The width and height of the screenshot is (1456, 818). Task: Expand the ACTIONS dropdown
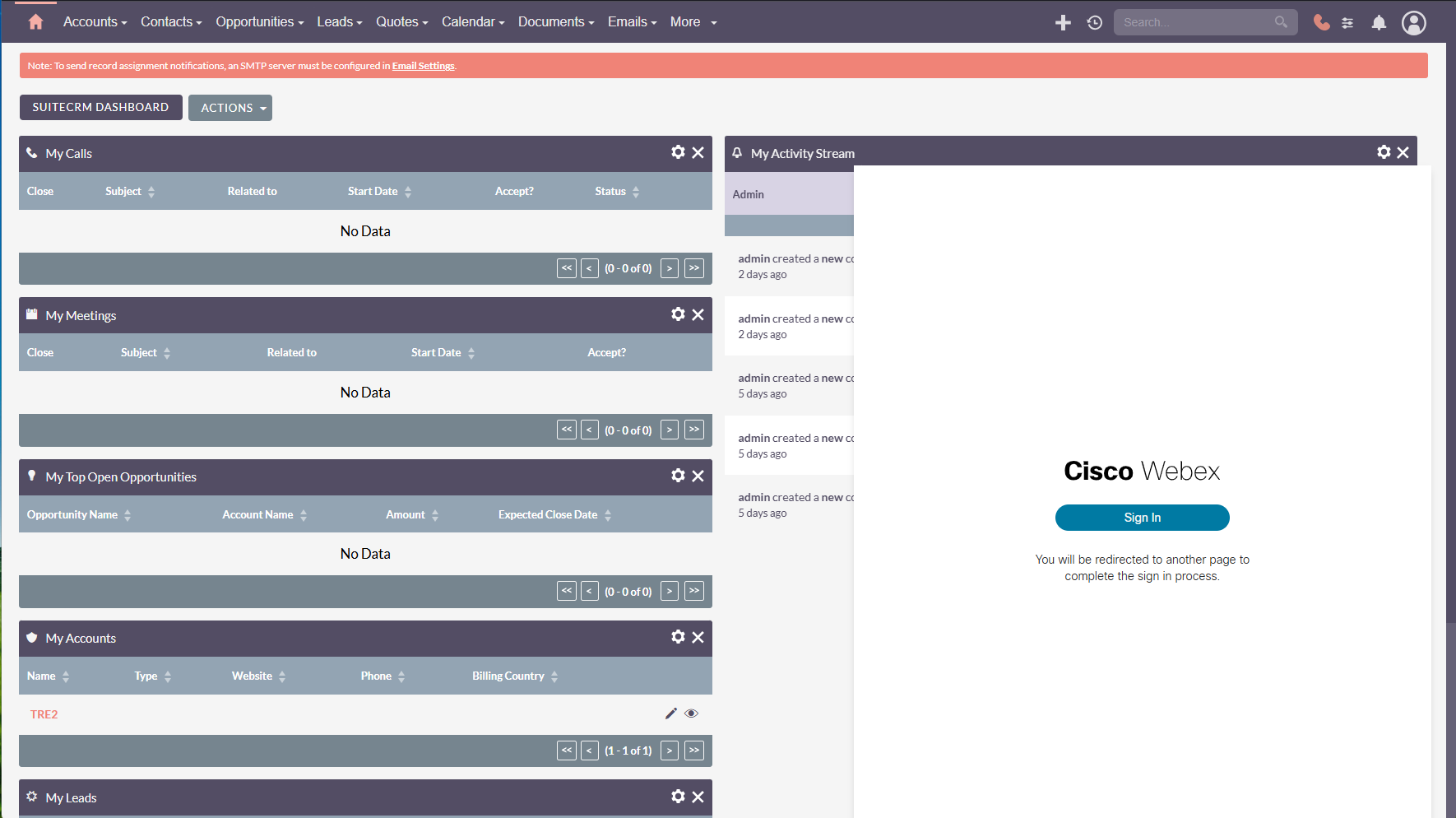tap(230, 108)
